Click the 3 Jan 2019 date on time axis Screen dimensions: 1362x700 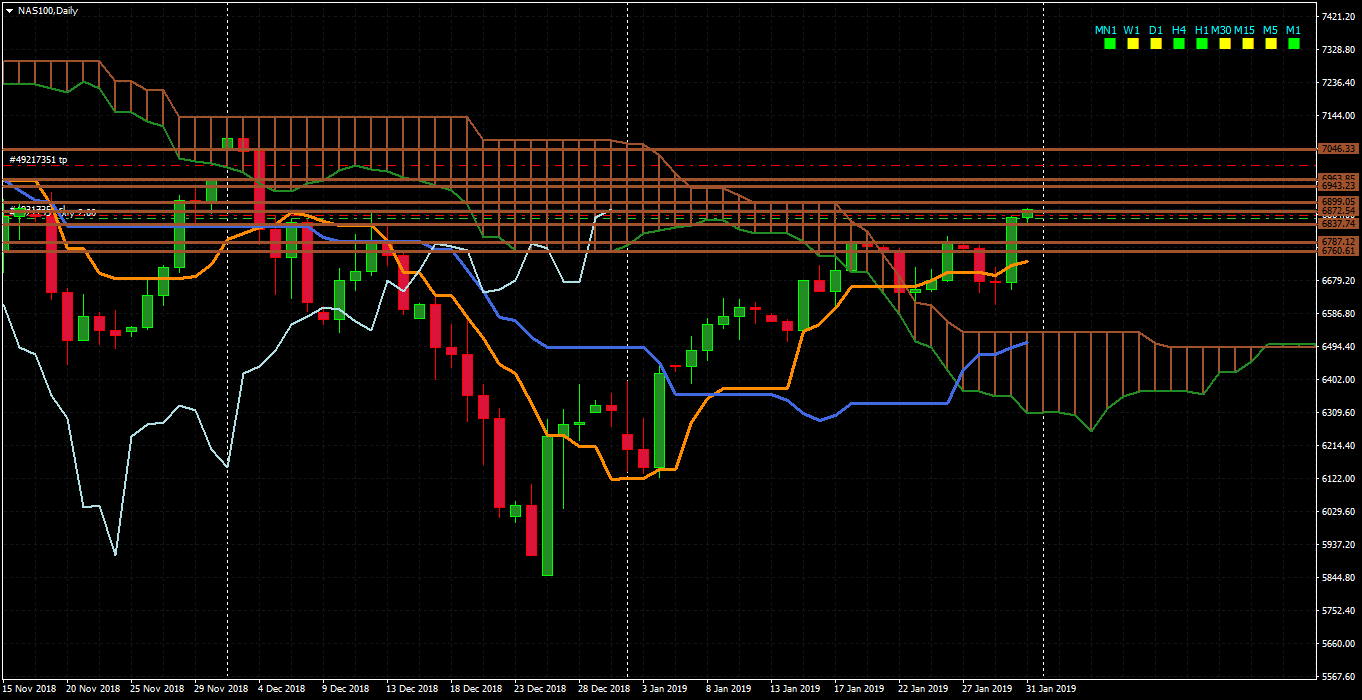coord(664,689)
